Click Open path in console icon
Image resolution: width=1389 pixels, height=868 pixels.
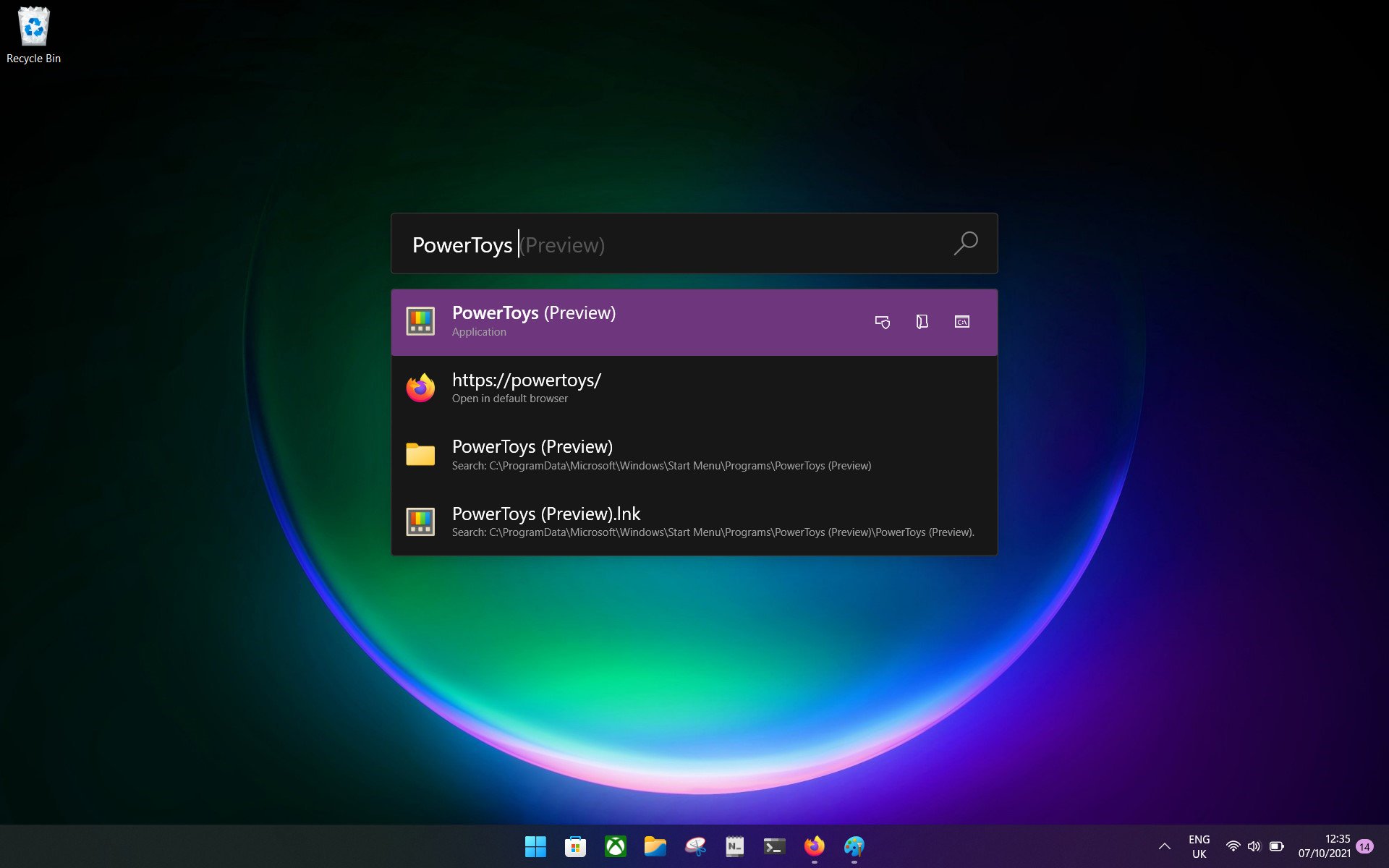[x=961, y=322]
